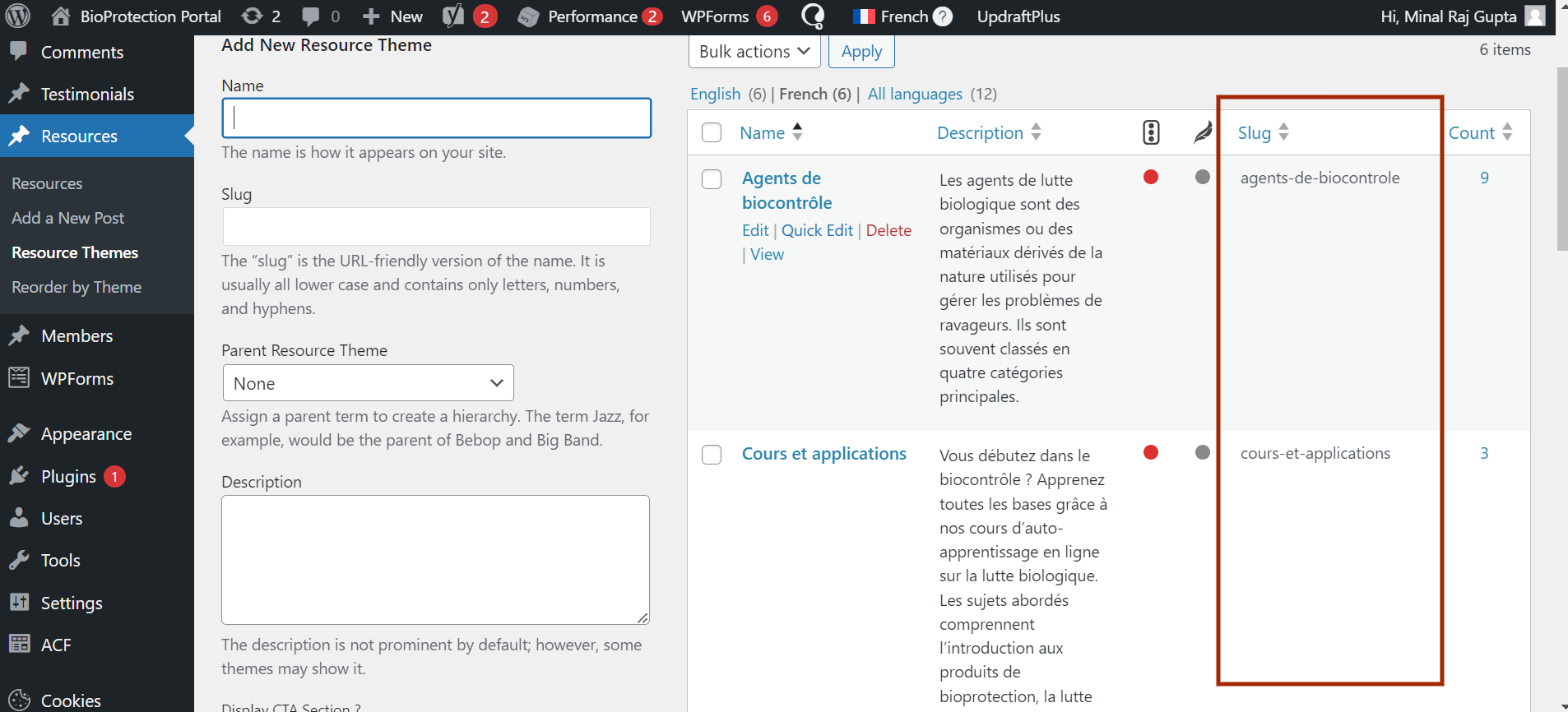Screen dimensions: 1568x712
Task: Click the cours-et-applications slug text
Action: pos(1315,453)
